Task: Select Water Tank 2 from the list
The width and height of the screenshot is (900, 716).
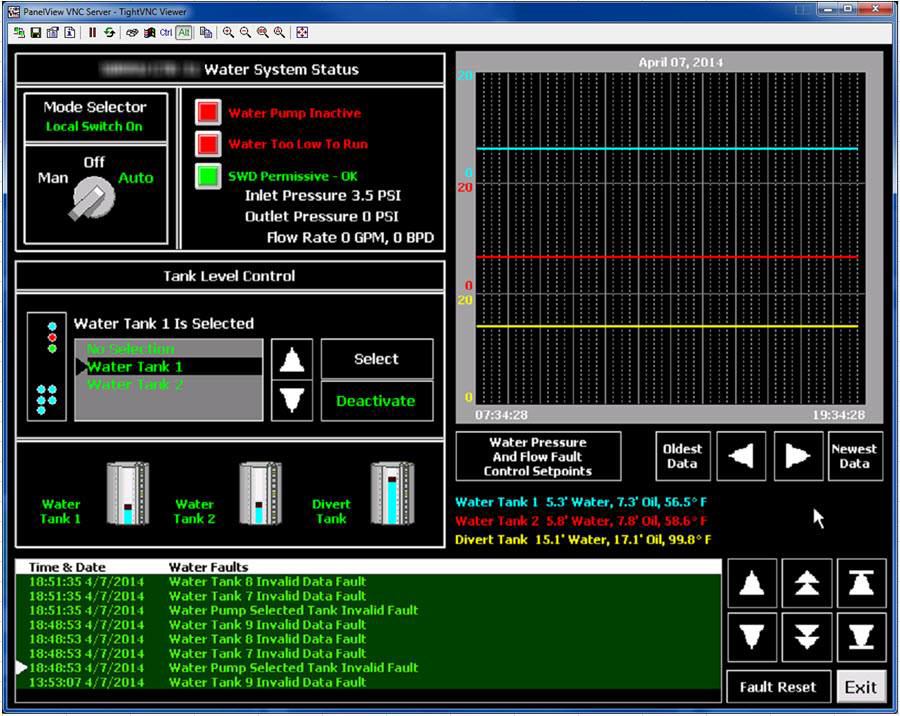Action: (x=136, y=384)
